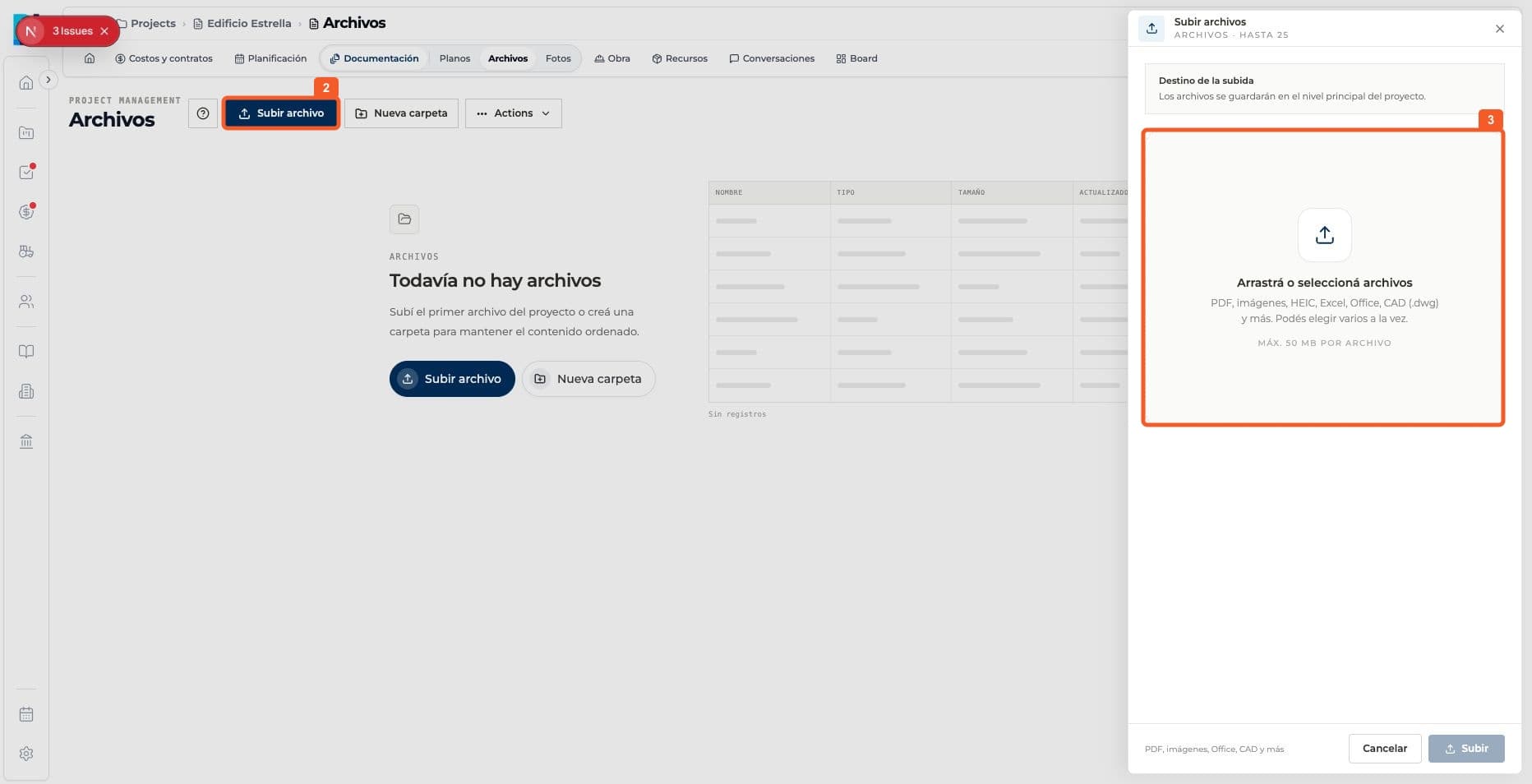Open the building icon in sidebar

tap(26, 391)
